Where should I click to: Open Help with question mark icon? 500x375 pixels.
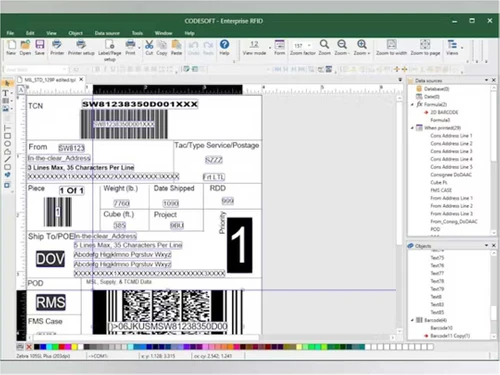pyautogui.click(x=224, y=44)
